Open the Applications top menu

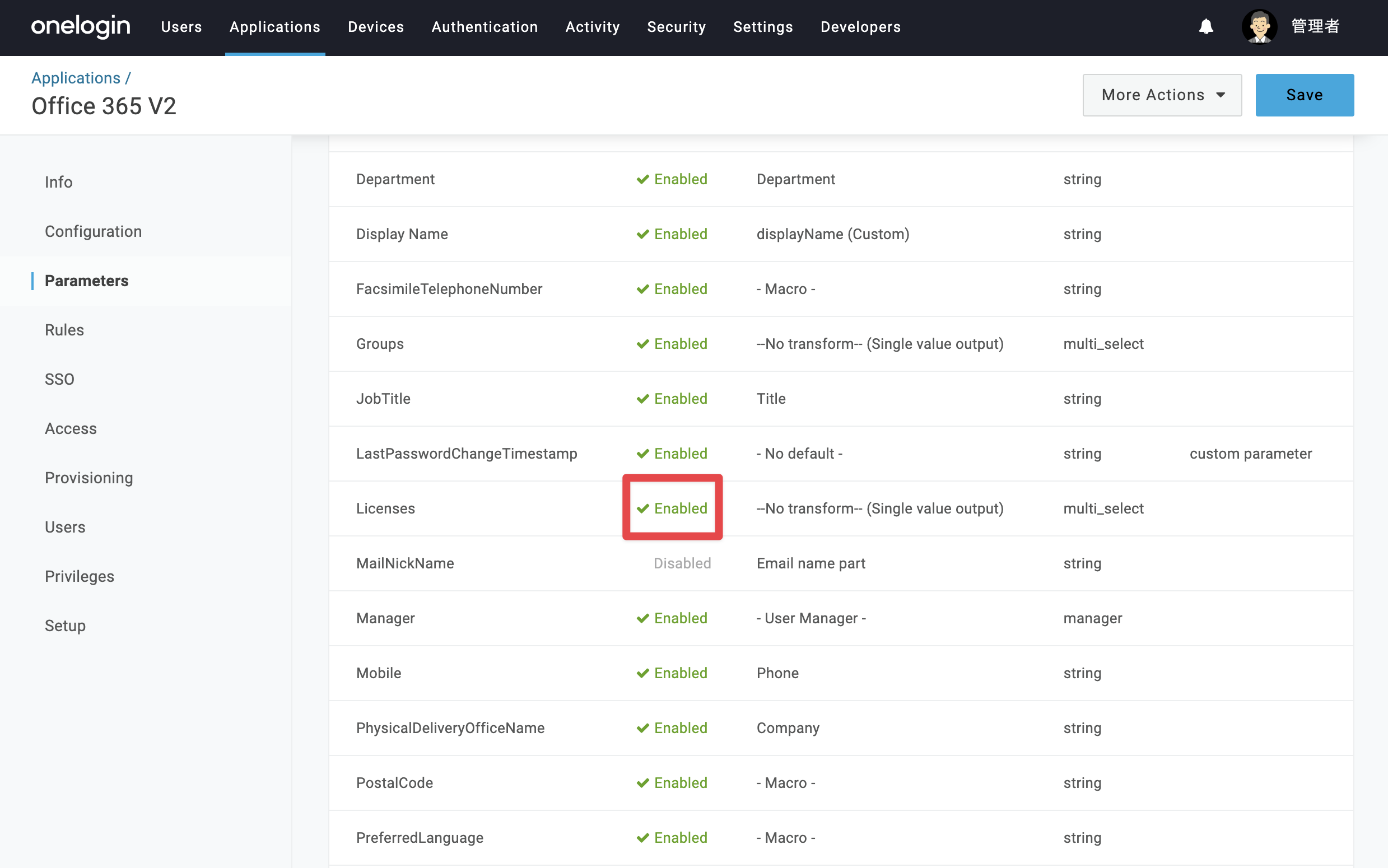(x=275, y=27)
